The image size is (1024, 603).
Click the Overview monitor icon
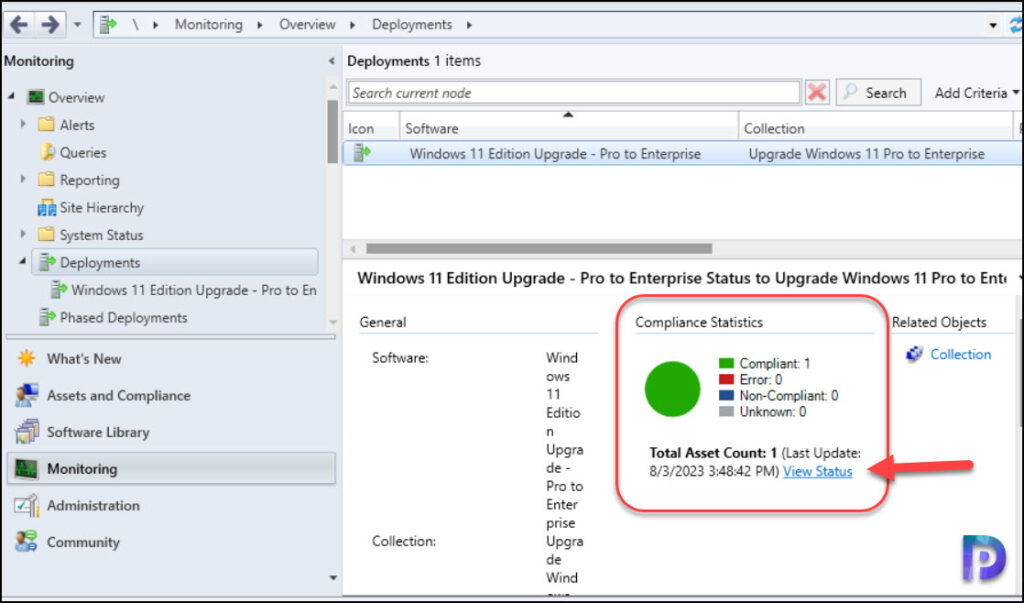pyautogui.click(x=35, y=97)
